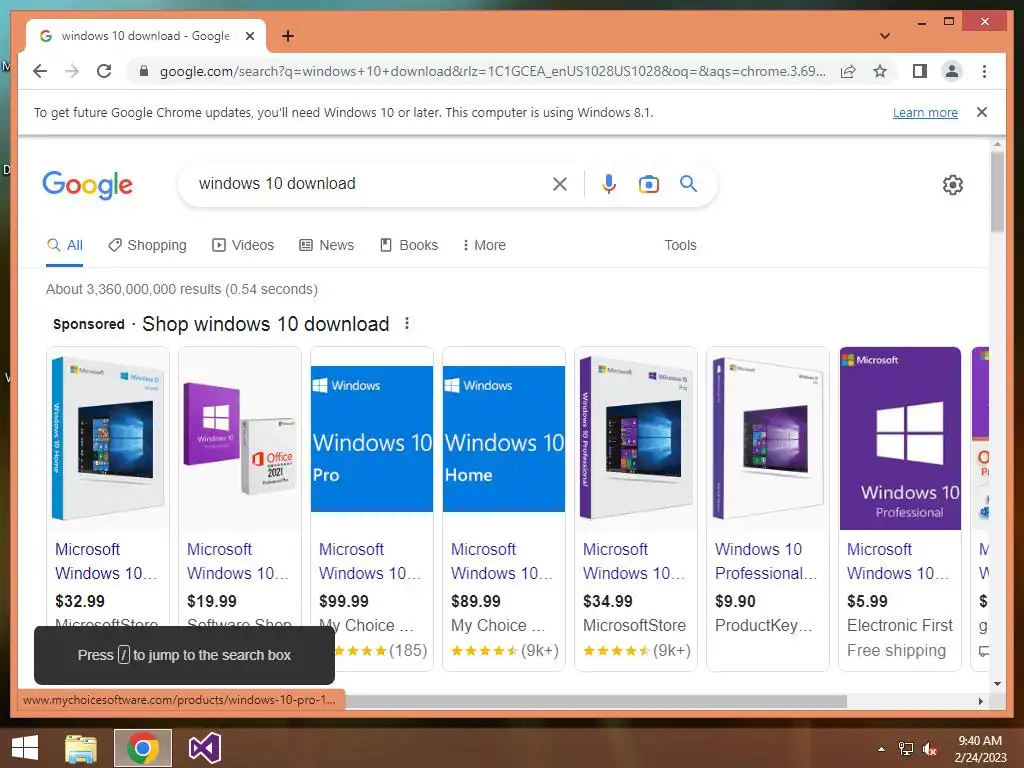Image resolution: width=1024 pixels, height=768 pixels.
Task: Open the $32.99 Windows 10 Home box image
Action: click(x=108, y=438)
